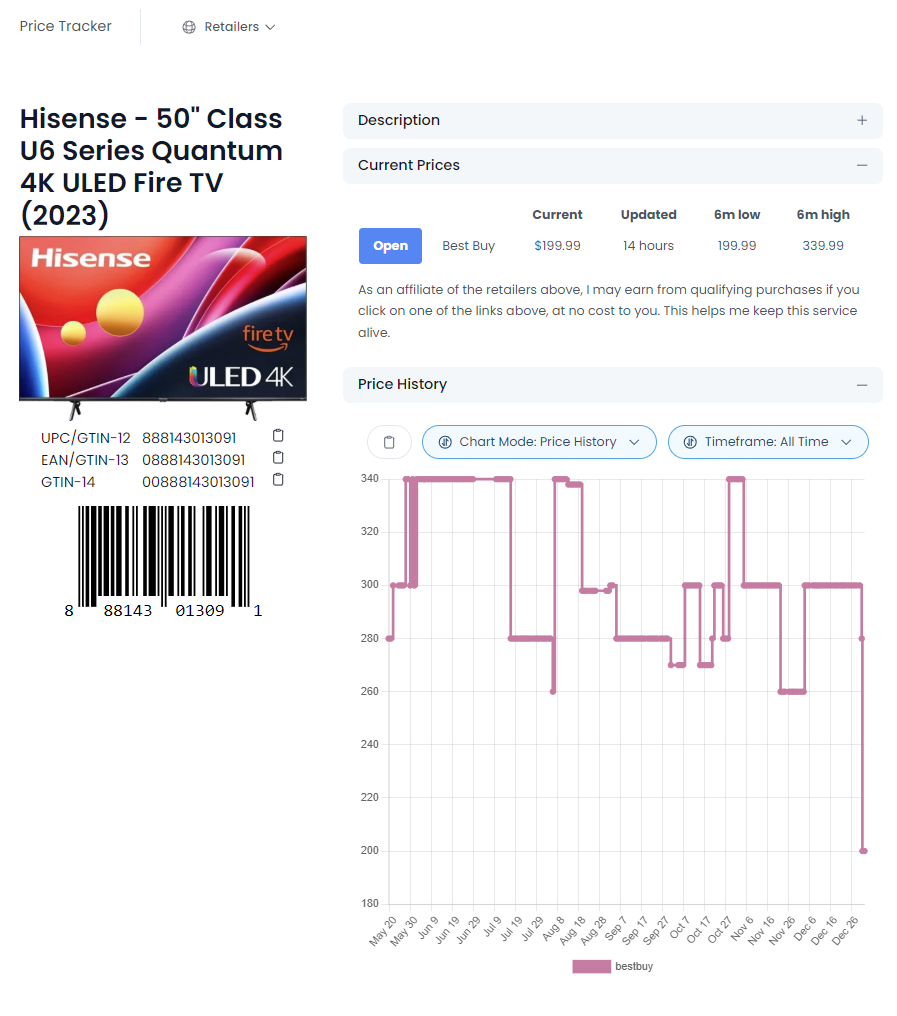897x1016 pixels.
Task: Click the Open button for Best Buy
Action: pyautogui.click(x=390, y=246)
